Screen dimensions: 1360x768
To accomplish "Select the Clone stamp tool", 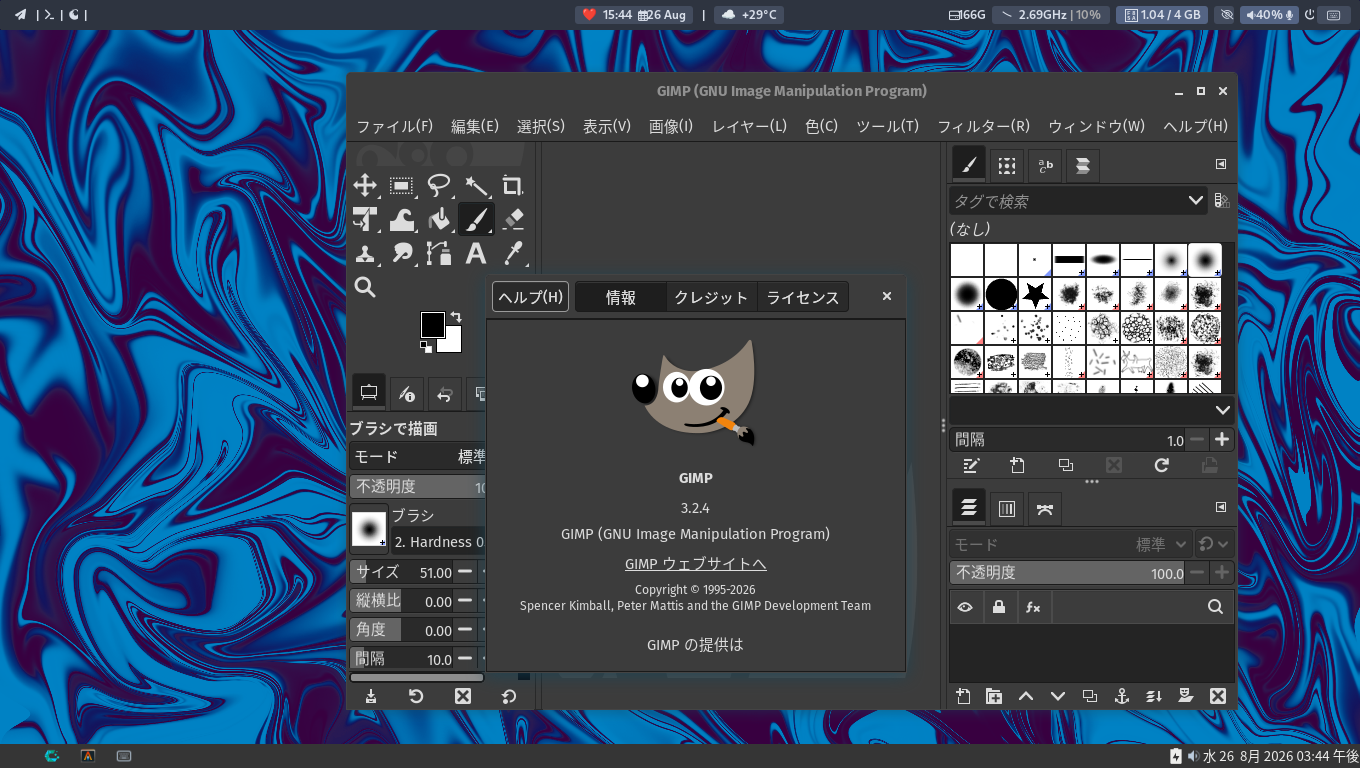I will coord(365,253).
